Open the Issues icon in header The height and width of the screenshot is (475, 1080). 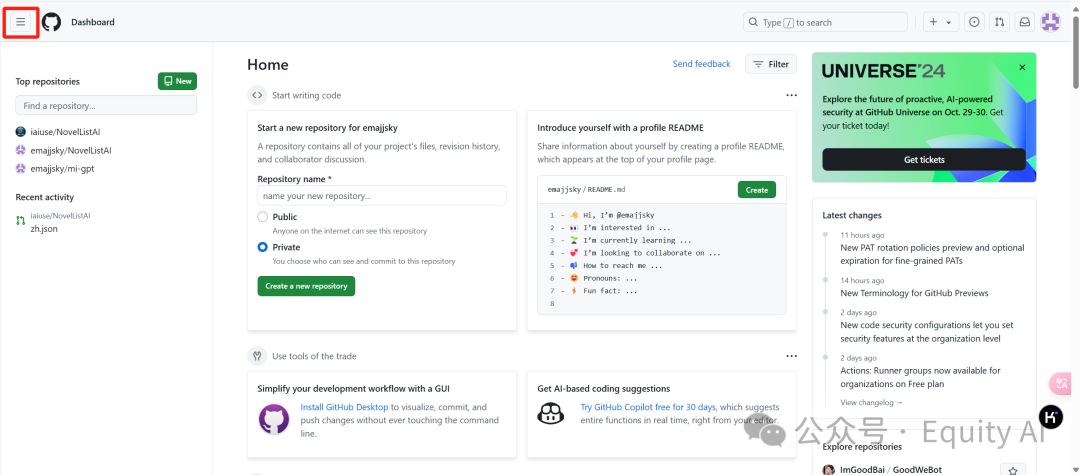[x=973, y=22]
